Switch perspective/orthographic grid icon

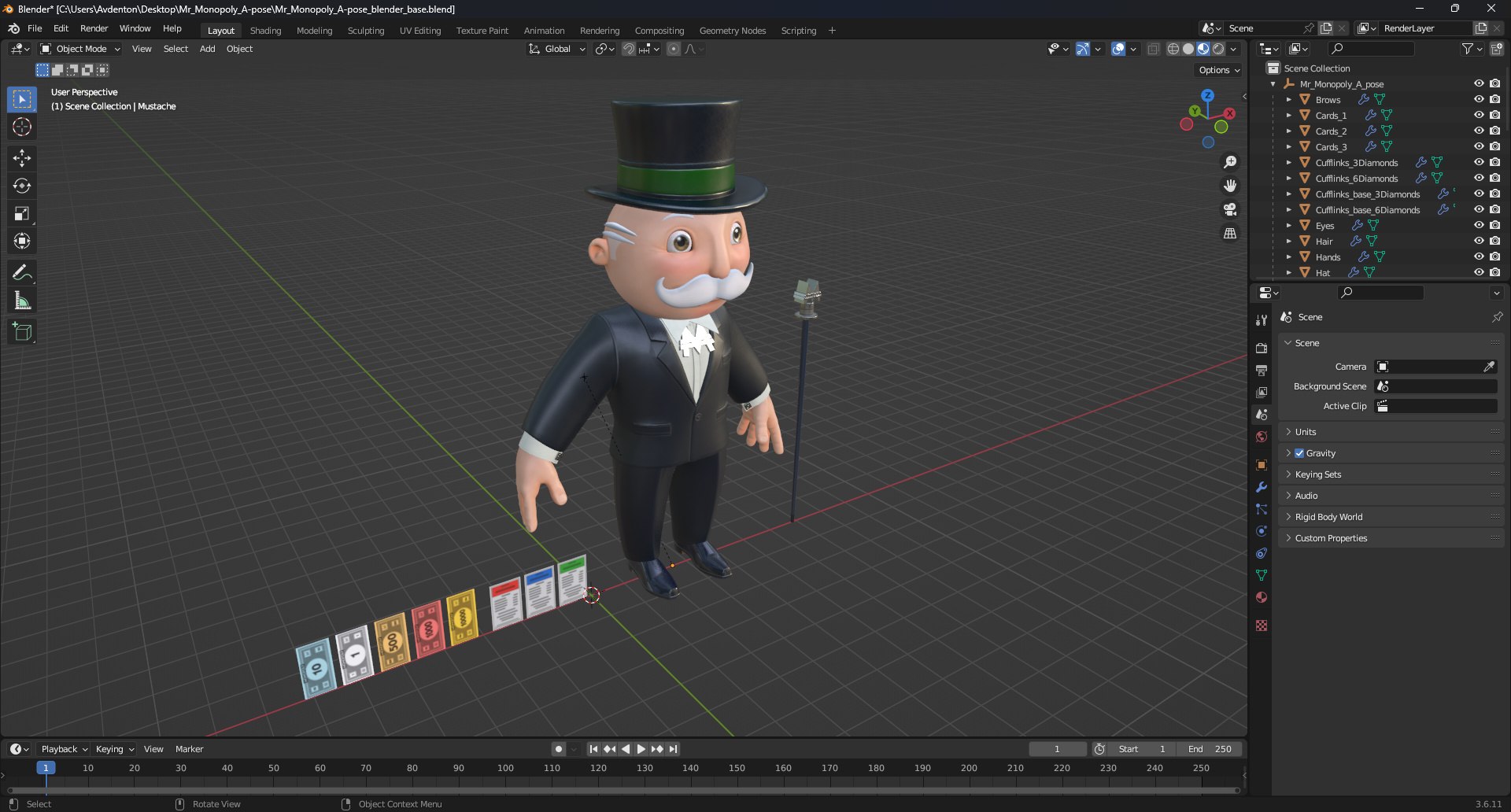point(1230,233)
